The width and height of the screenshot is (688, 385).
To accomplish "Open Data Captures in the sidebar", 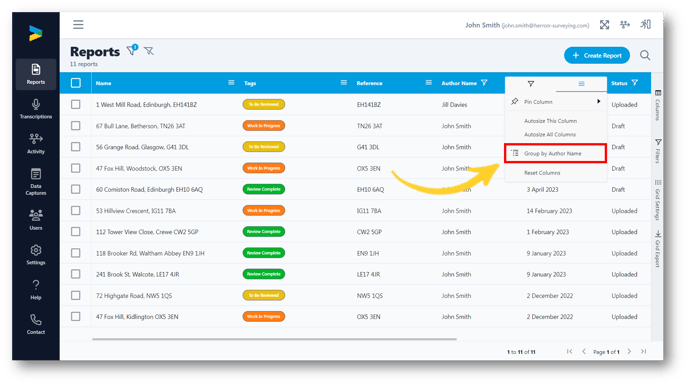I will (36, 182).
